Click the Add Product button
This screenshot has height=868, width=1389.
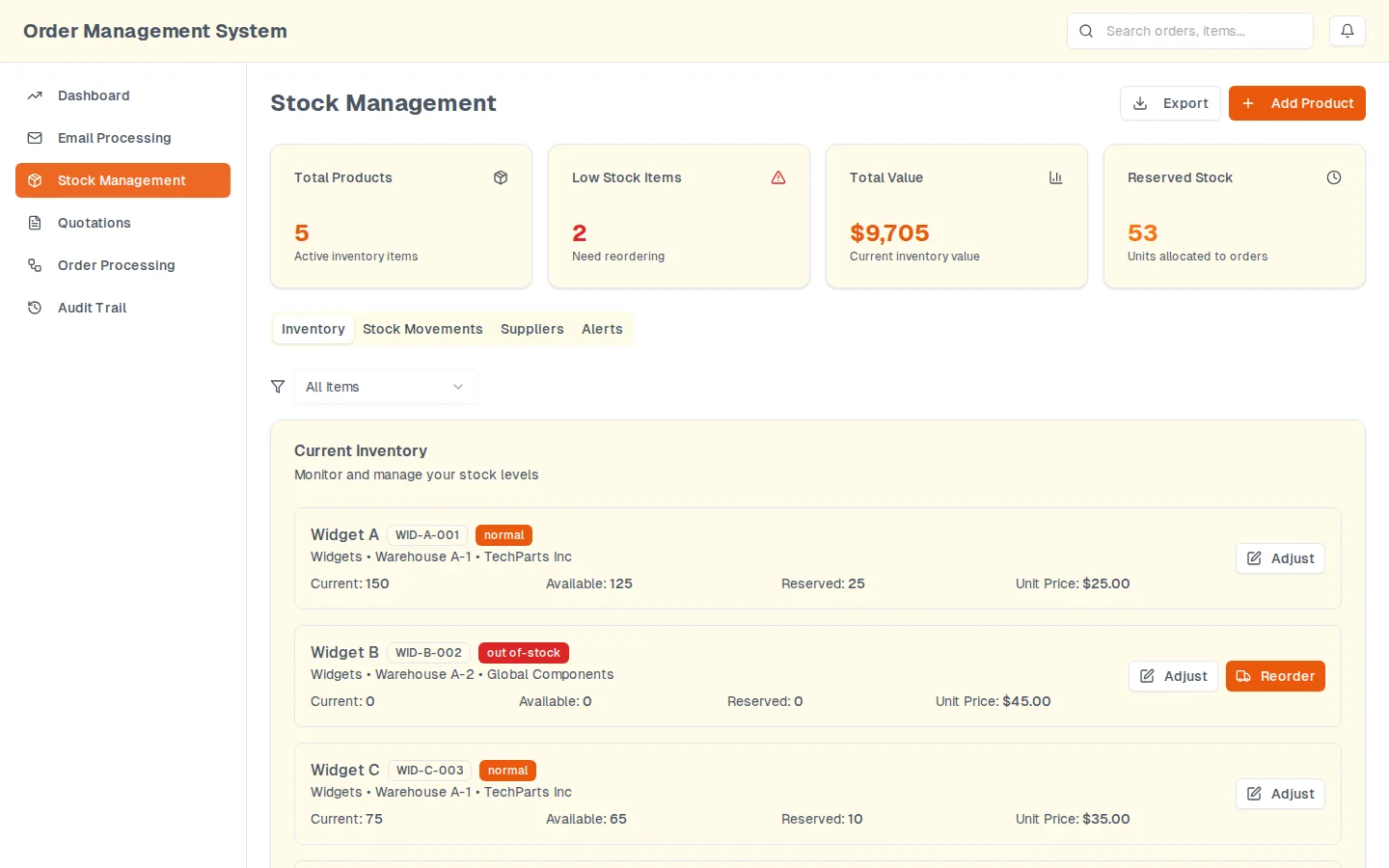tap(1296, 103)
